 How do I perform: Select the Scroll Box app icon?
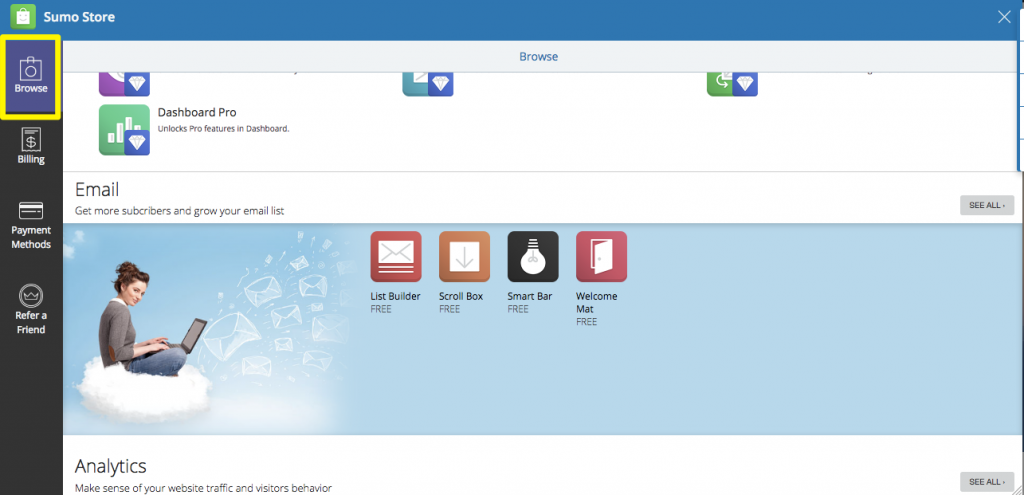464,257
